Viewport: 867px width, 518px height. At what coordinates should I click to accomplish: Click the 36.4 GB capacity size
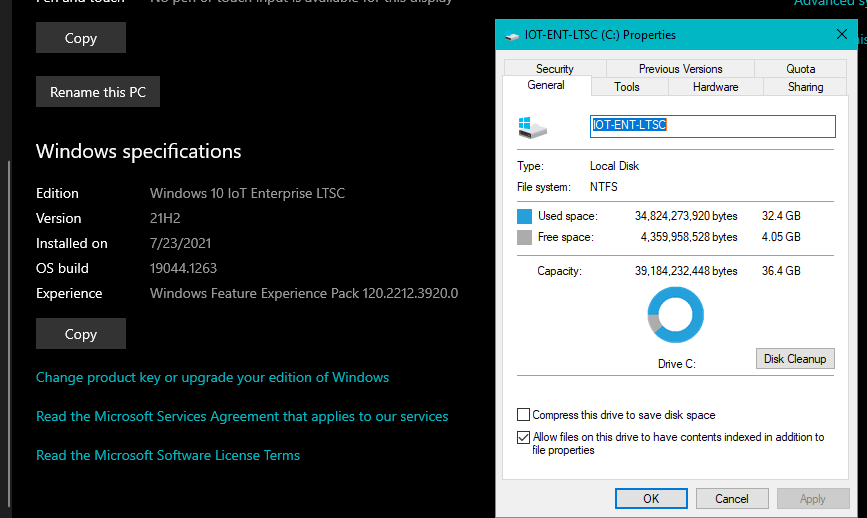coord(781,271)
